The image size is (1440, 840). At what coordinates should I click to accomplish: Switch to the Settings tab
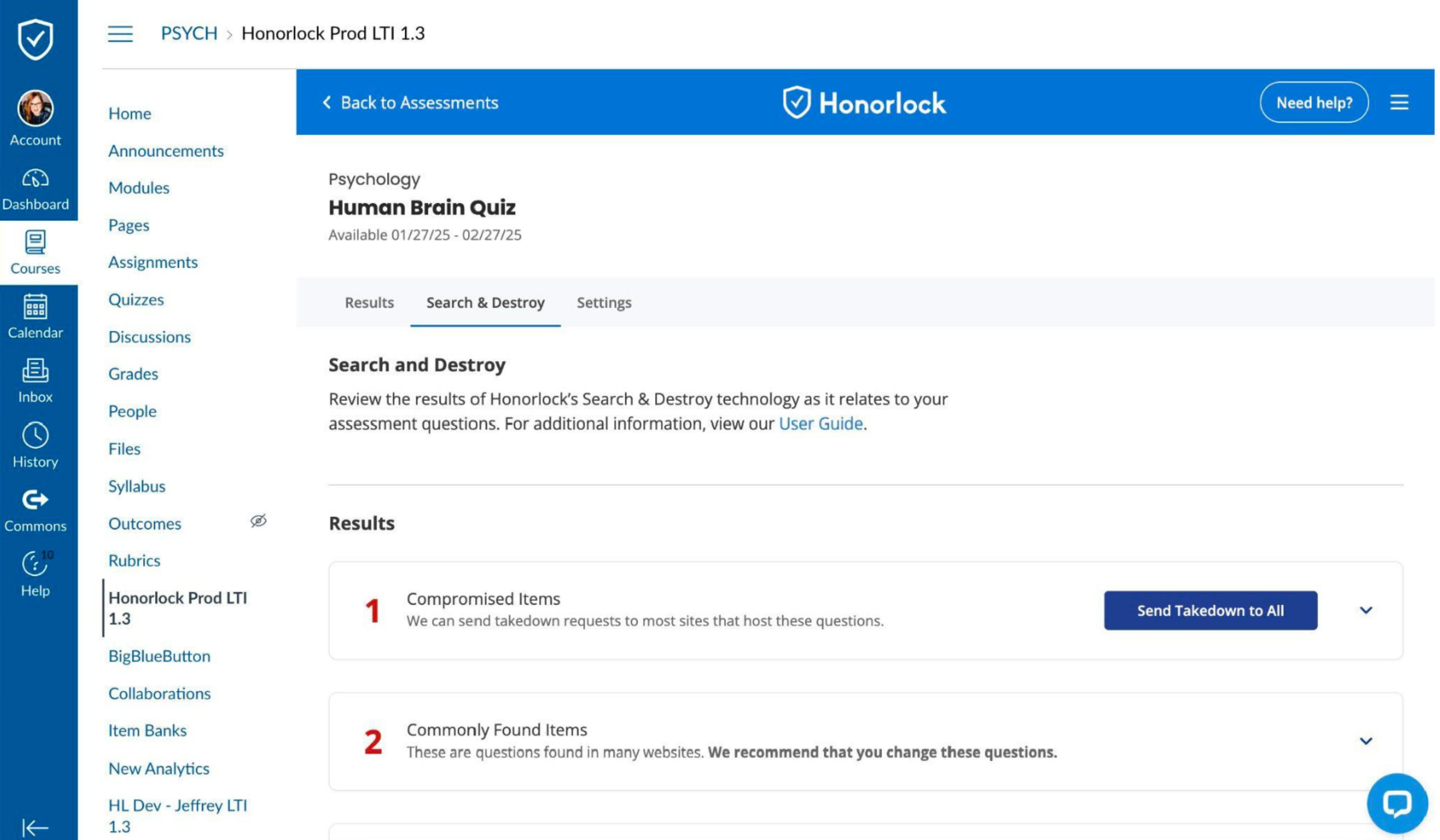tap(604, 303)
